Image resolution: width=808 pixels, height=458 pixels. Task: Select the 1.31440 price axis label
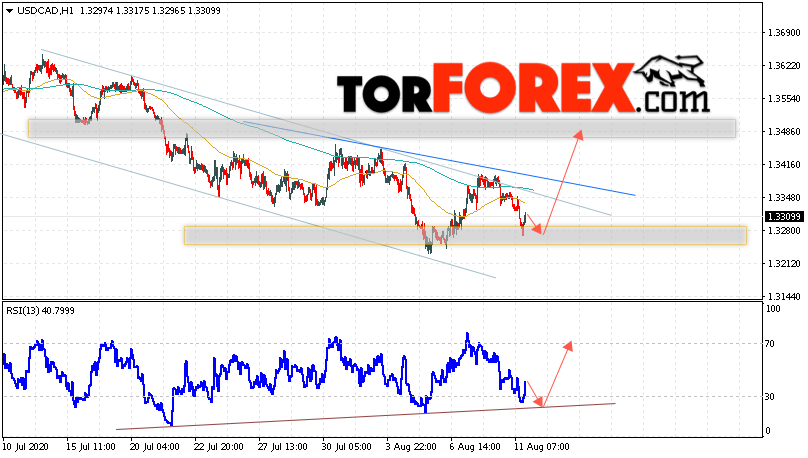tap(784, 297)
